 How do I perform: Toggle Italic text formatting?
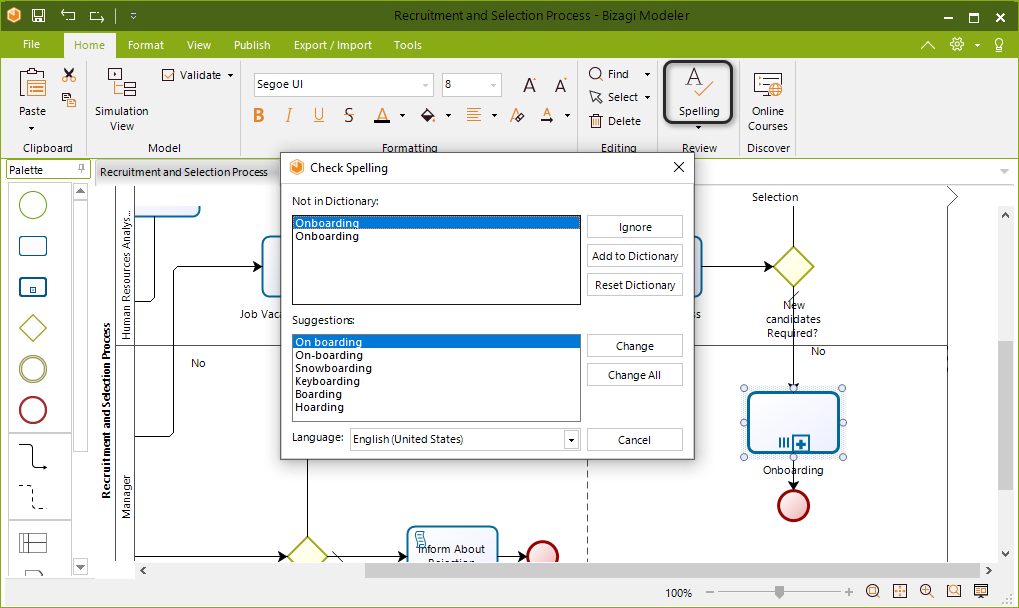pos(289,116)
